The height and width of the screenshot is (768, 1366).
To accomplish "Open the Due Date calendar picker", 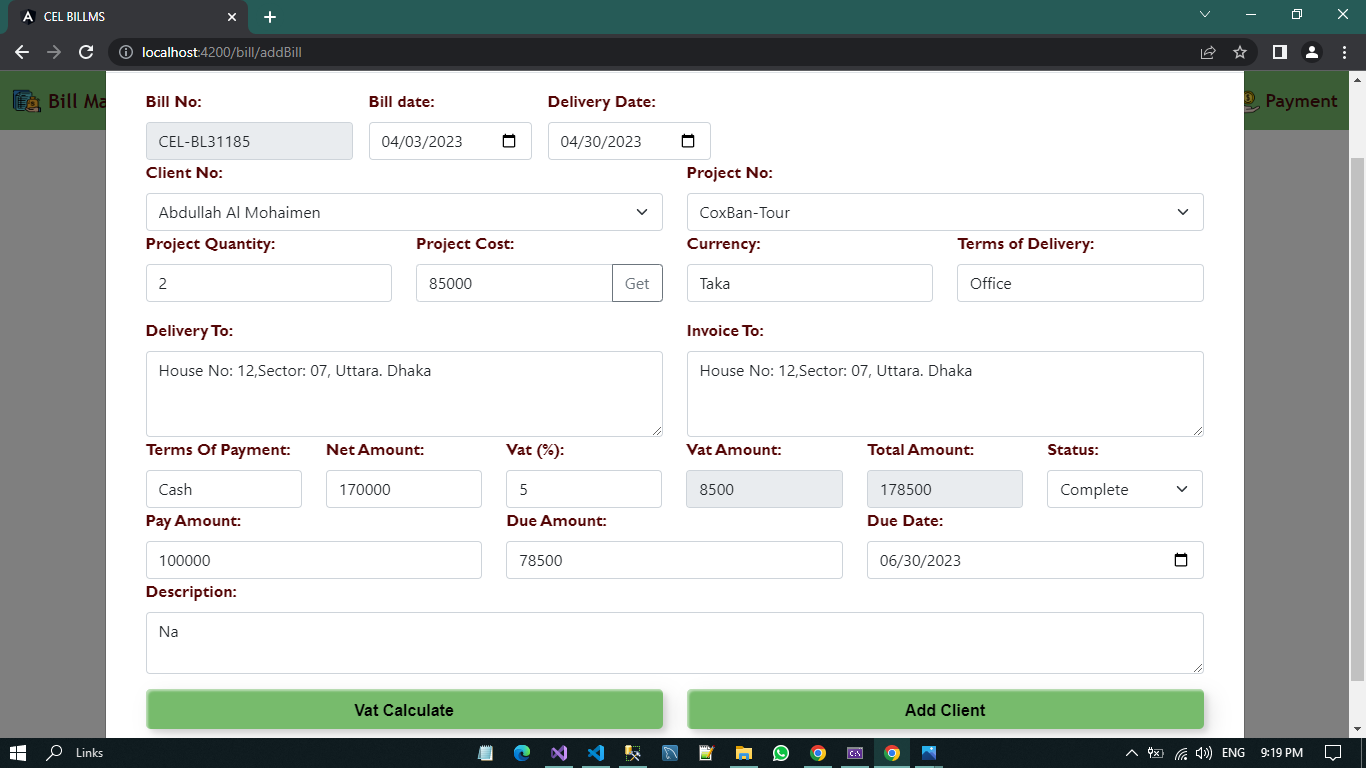I will point(1180,560).
